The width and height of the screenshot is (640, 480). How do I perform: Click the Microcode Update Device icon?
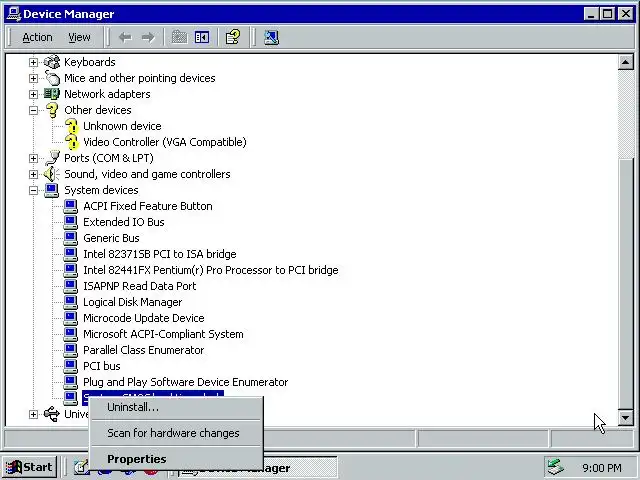coord(71,318)
